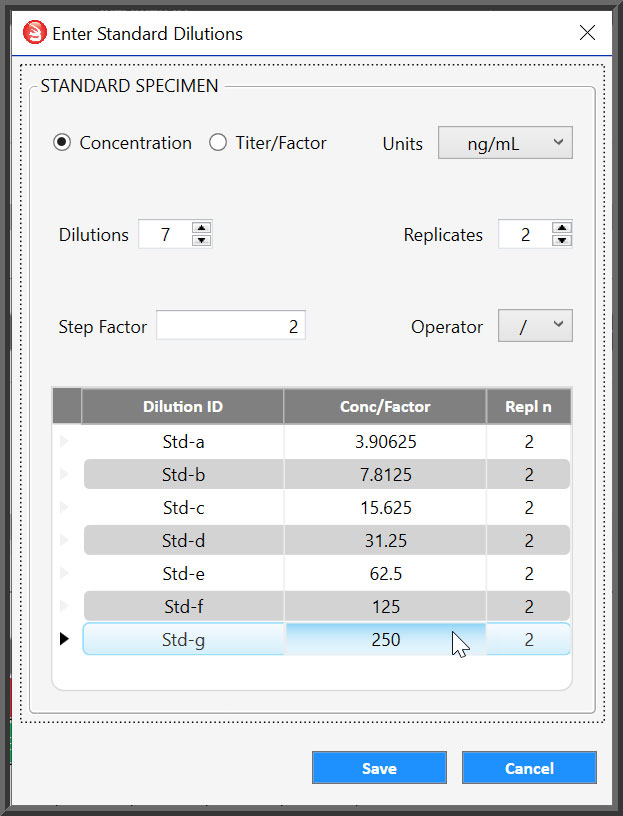
Task: Select the Concentration radio button
Action: point(62,143)
